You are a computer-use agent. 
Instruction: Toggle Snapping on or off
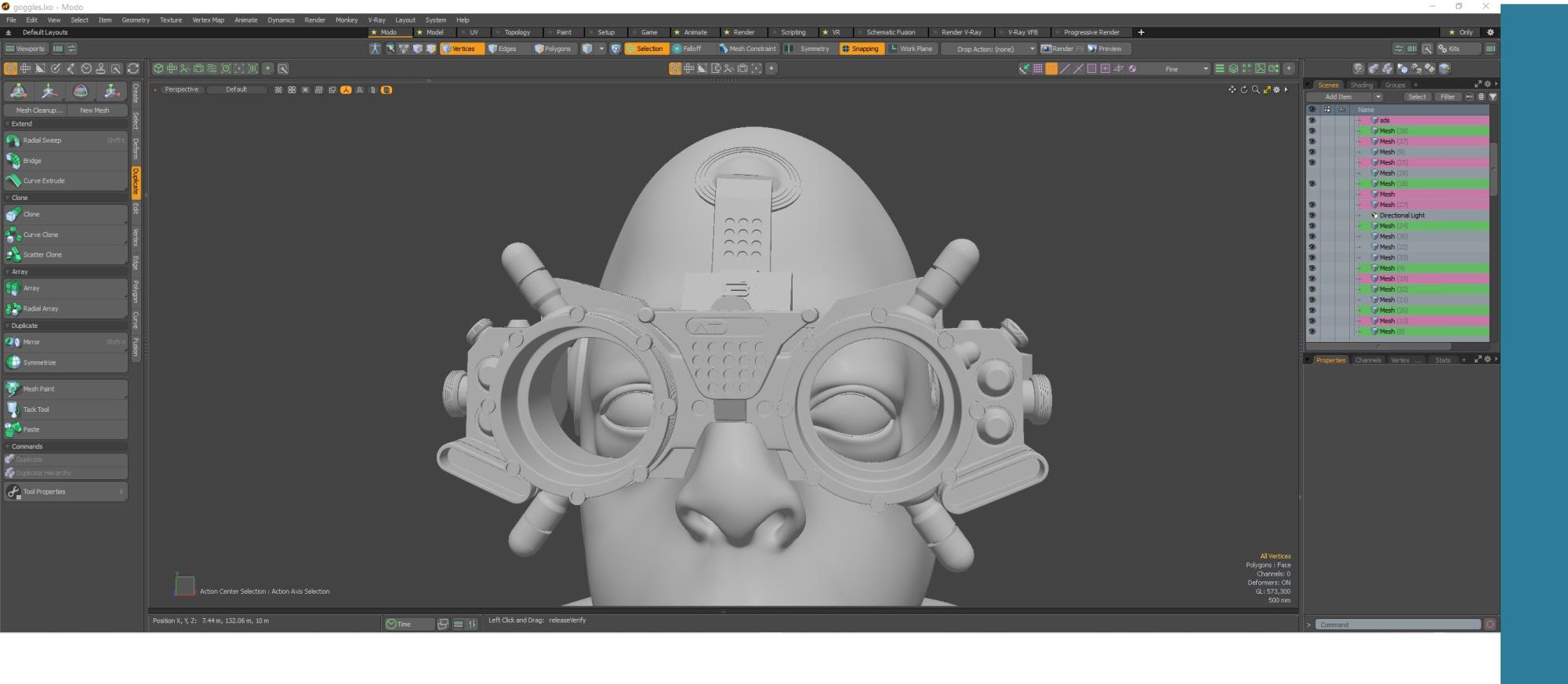[861, 49]
